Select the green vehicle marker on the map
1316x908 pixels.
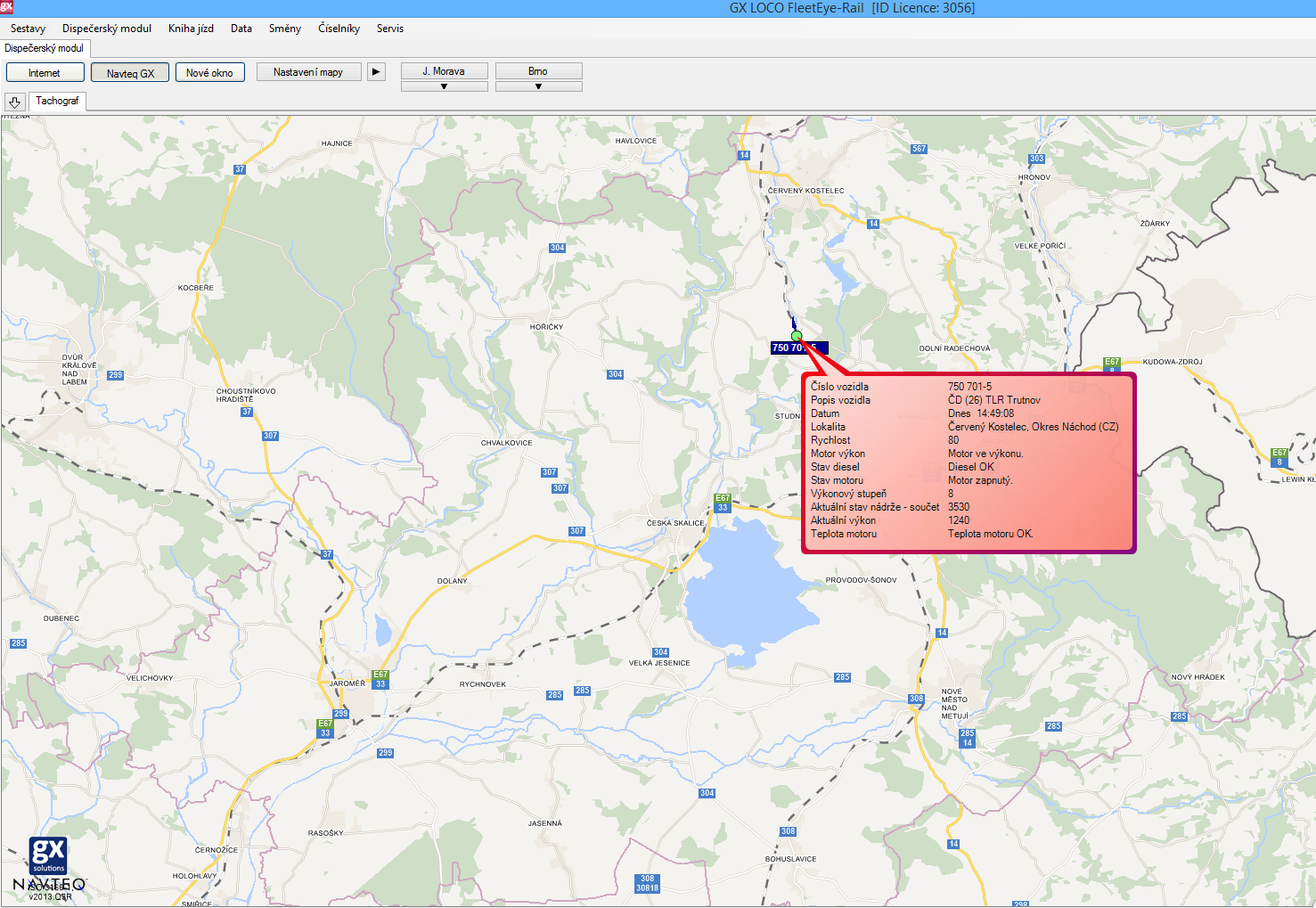797,336
